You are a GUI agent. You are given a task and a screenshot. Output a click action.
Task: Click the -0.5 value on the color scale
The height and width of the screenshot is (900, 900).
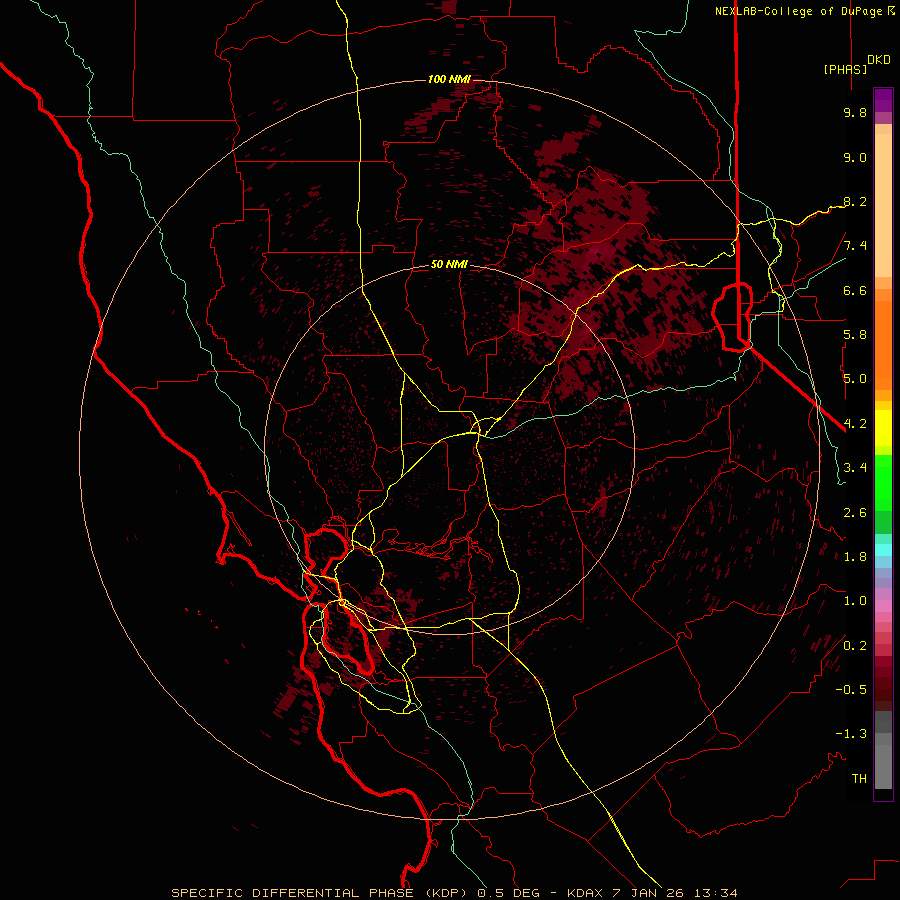851,689
